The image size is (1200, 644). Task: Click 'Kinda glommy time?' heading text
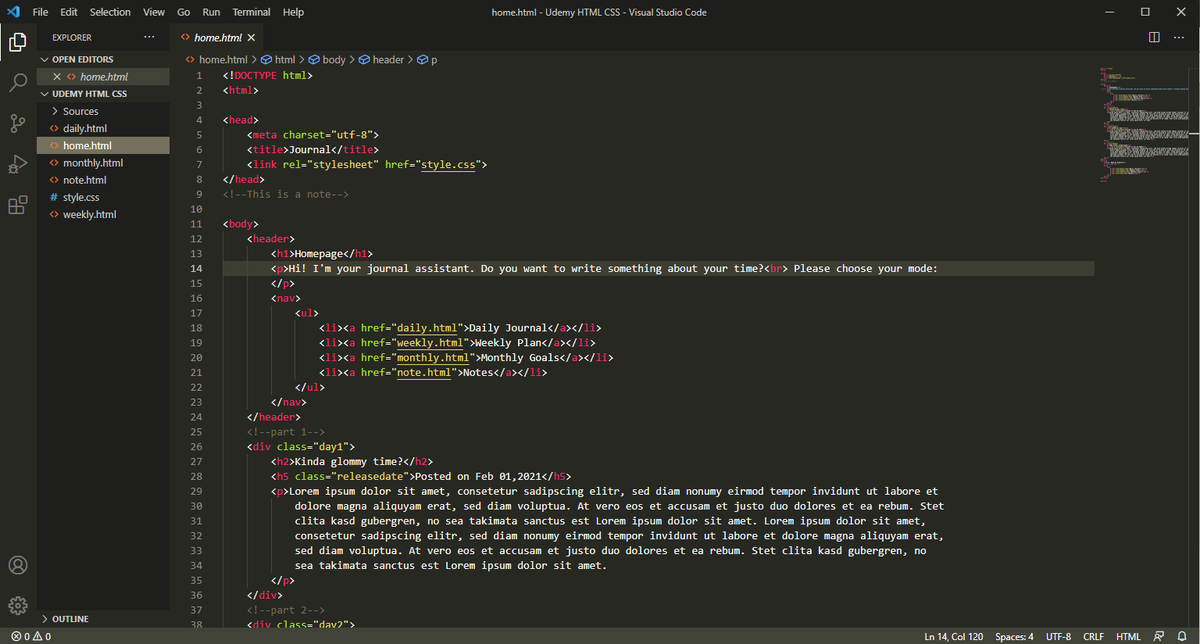[x=348, y=461]
